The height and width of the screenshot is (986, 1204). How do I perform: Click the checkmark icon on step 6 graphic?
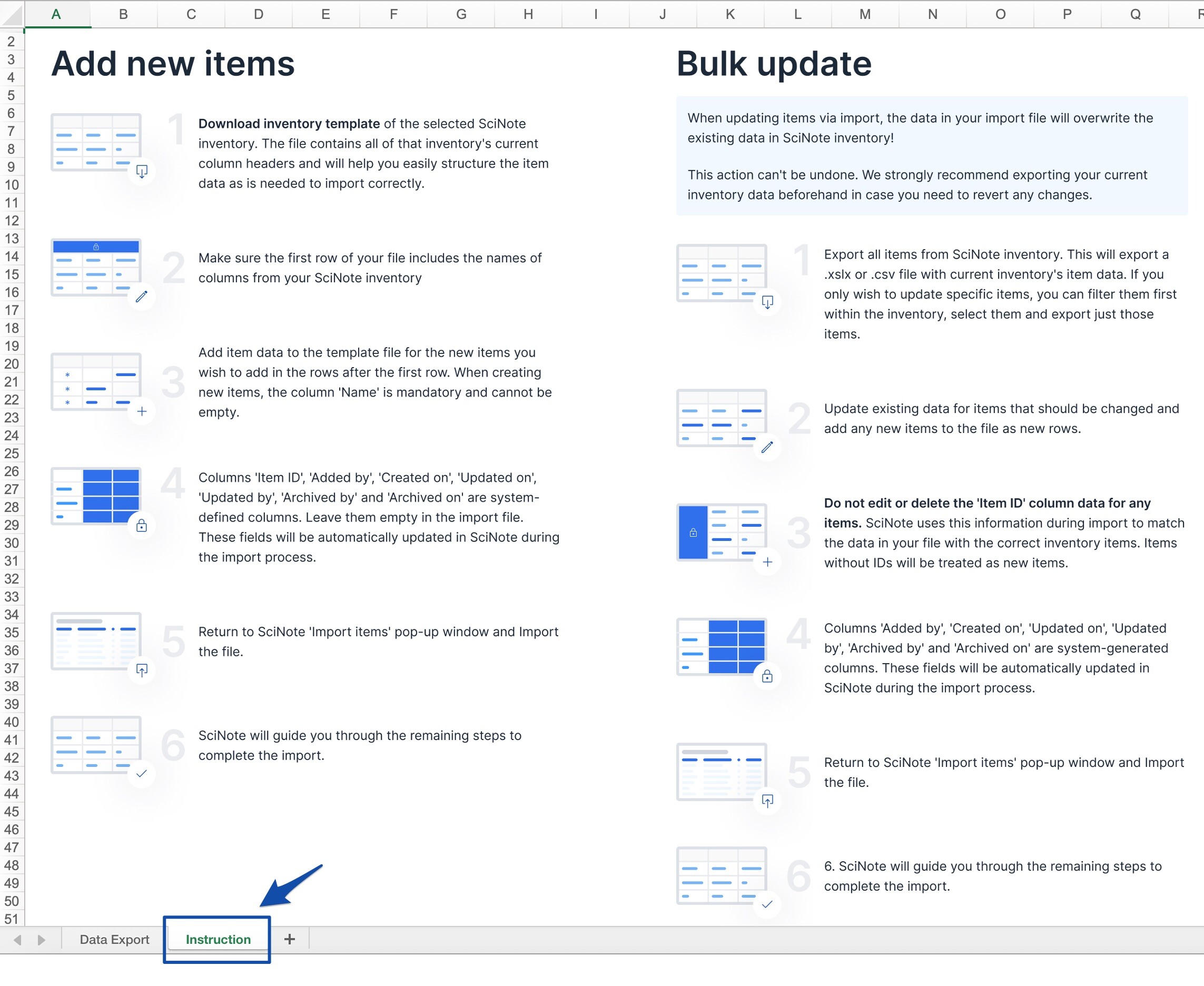pyautogui.click(x=141, y=774)
